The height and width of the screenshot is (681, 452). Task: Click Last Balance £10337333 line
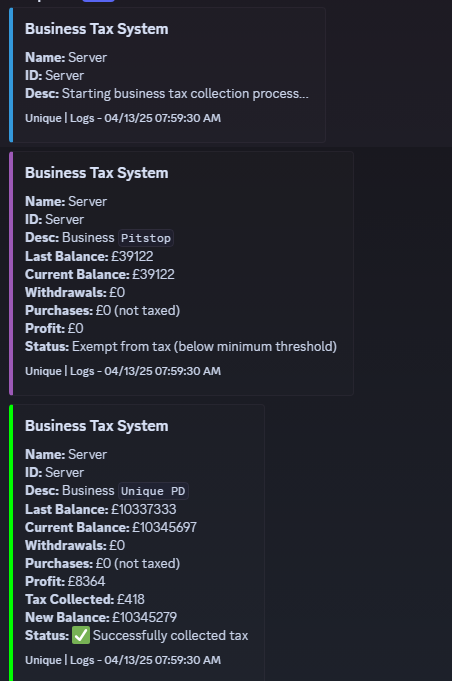tap(101, 509)
